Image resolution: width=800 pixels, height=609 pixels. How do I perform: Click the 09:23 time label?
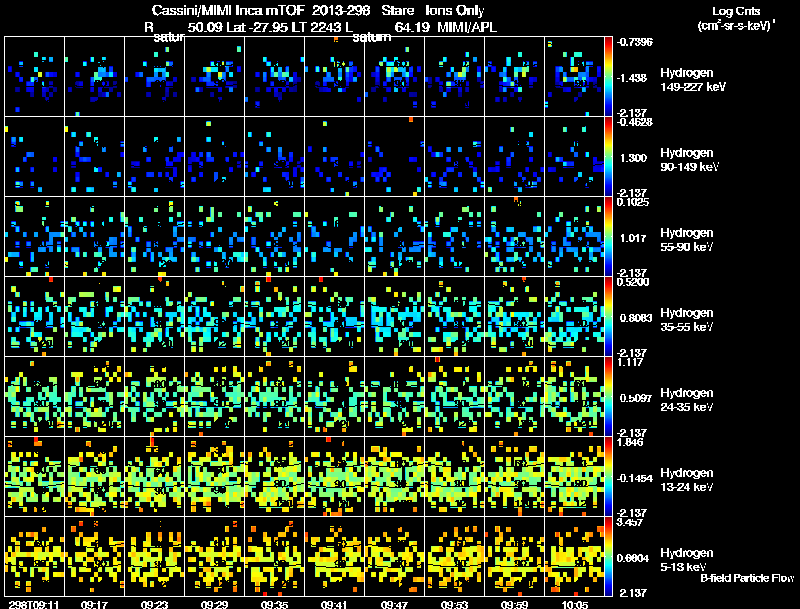tap(154, 604)
